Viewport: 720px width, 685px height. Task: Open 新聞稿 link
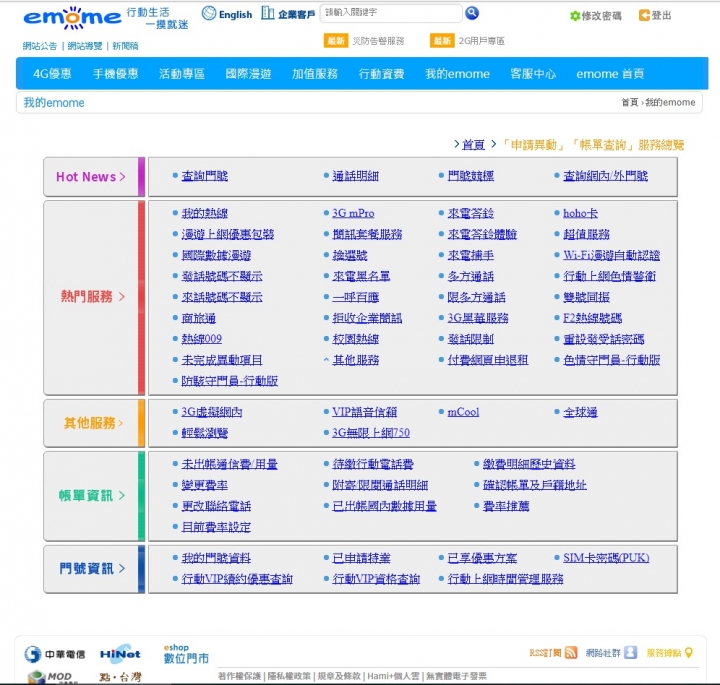[x=125, y=46]
